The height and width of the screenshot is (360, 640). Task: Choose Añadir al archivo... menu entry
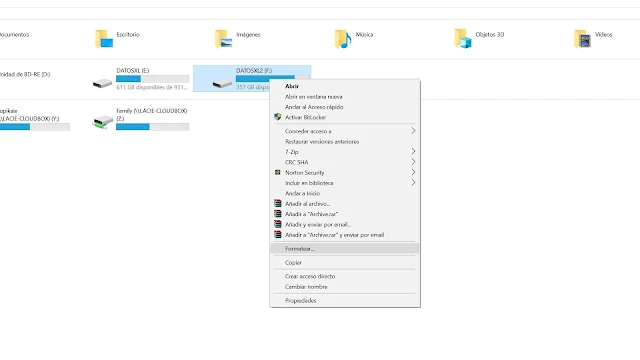pyautogui.click(x=345, y=204)
